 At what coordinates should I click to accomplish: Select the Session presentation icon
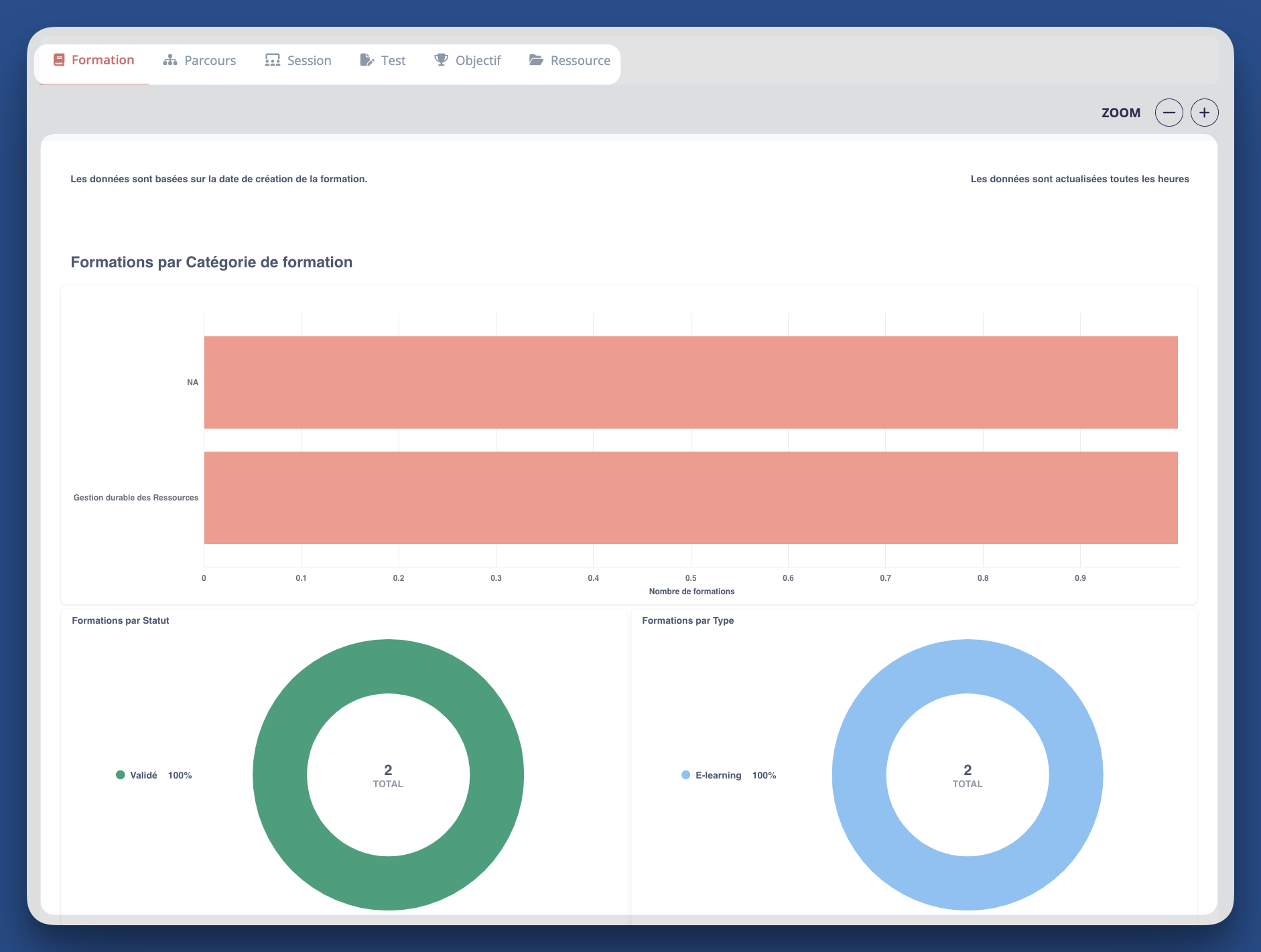tap(271, 60)
